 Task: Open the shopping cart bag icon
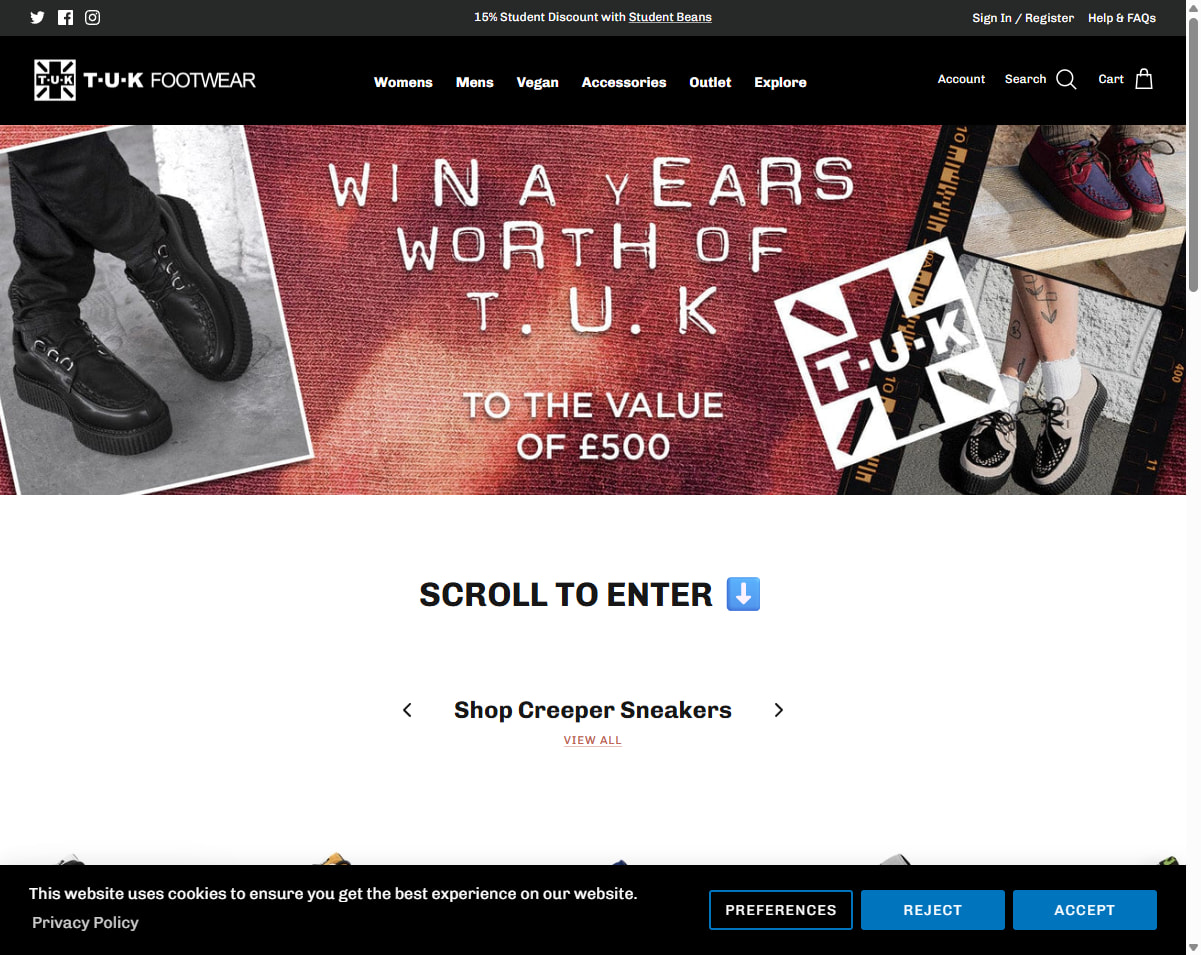[x=1144, y=79]
